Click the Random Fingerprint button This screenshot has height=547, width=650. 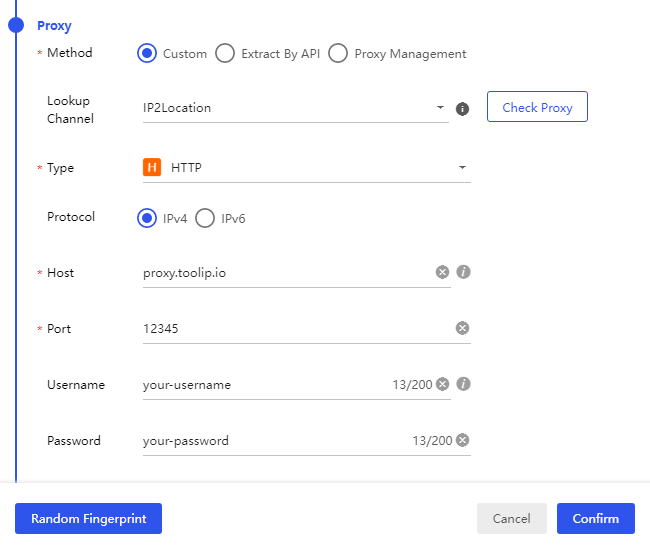click(88, 518)
